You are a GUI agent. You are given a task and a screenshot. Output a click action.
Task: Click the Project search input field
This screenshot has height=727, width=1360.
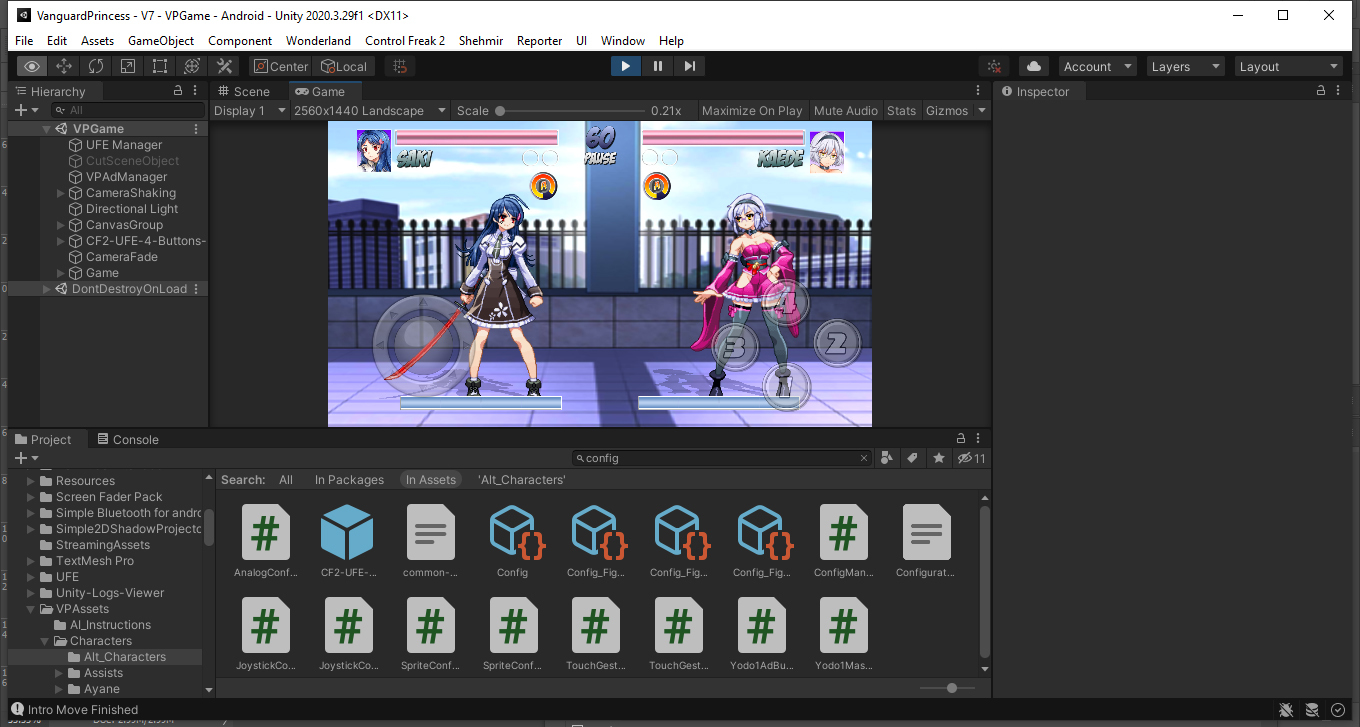pyautogui.click(x=722, y=458)
